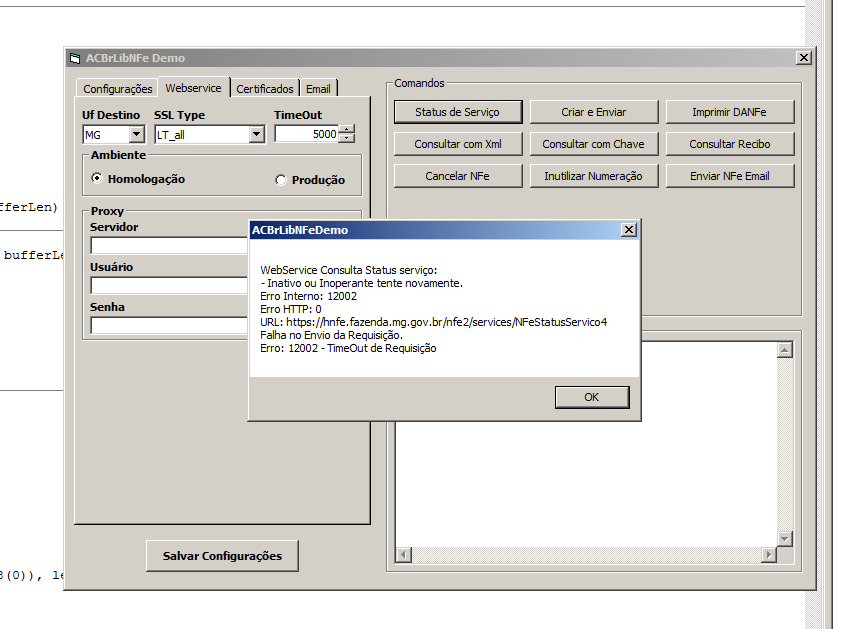Click the 'Erro HTTP: 0' line

pyautogui.click(x=291, y=309)
